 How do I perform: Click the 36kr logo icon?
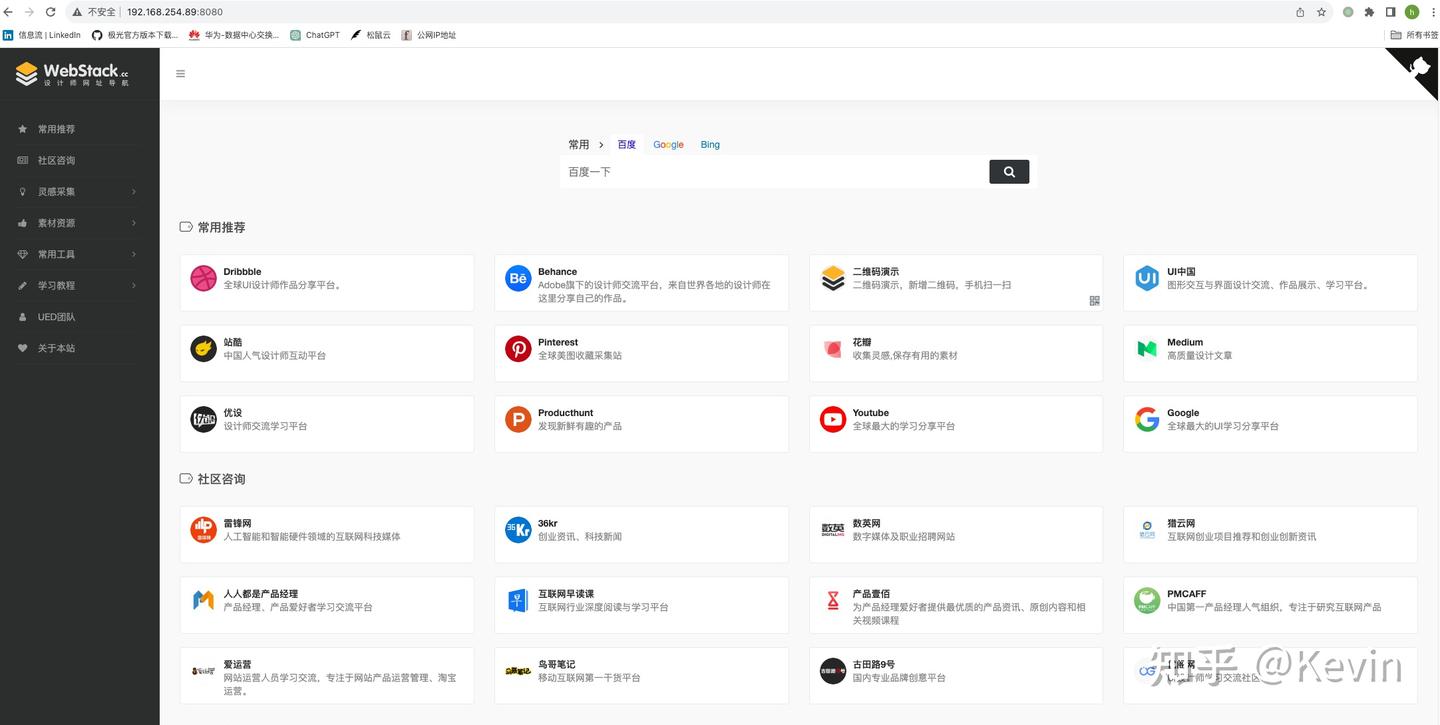[518, 530]
